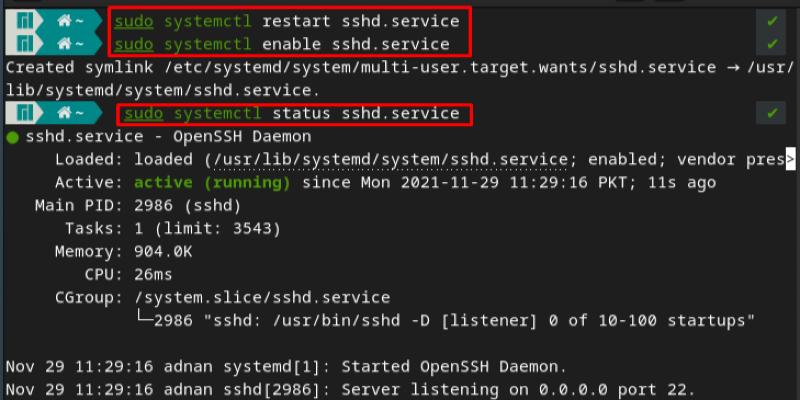
Task: Click the 'Started OpenSSH Daemon' log line
Action: 286,366
